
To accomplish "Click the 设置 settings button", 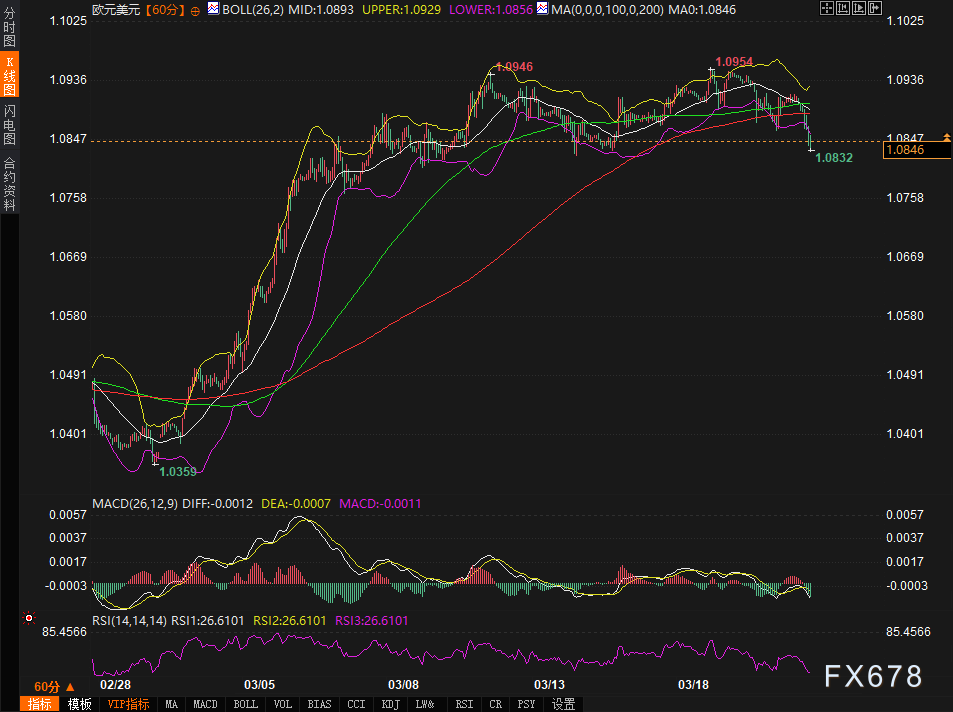I will [563, 704].
